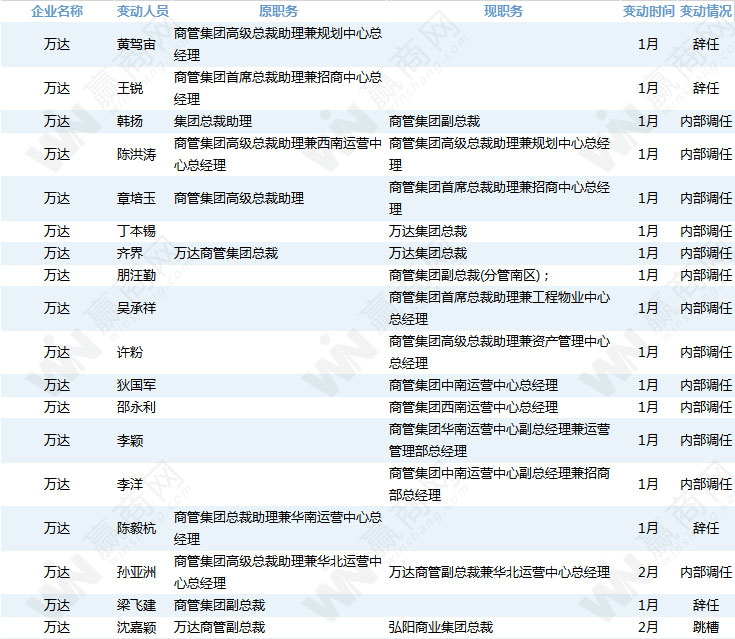
Task: Click 万达 in 李颖's row
Action: click(x=57, y=440)
